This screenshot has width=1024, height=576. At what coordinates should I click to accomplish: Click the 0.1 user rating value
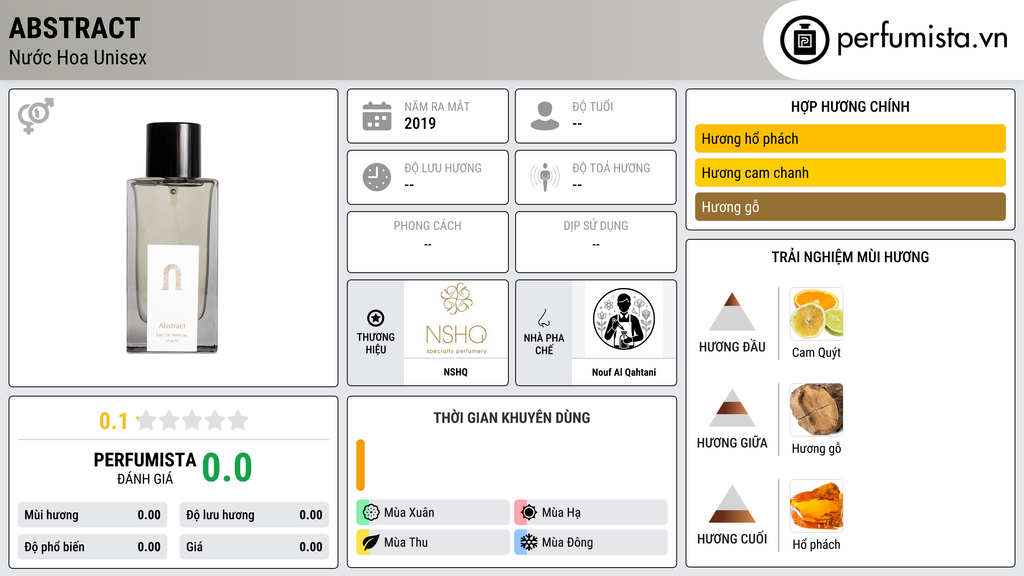click(113, 421)
